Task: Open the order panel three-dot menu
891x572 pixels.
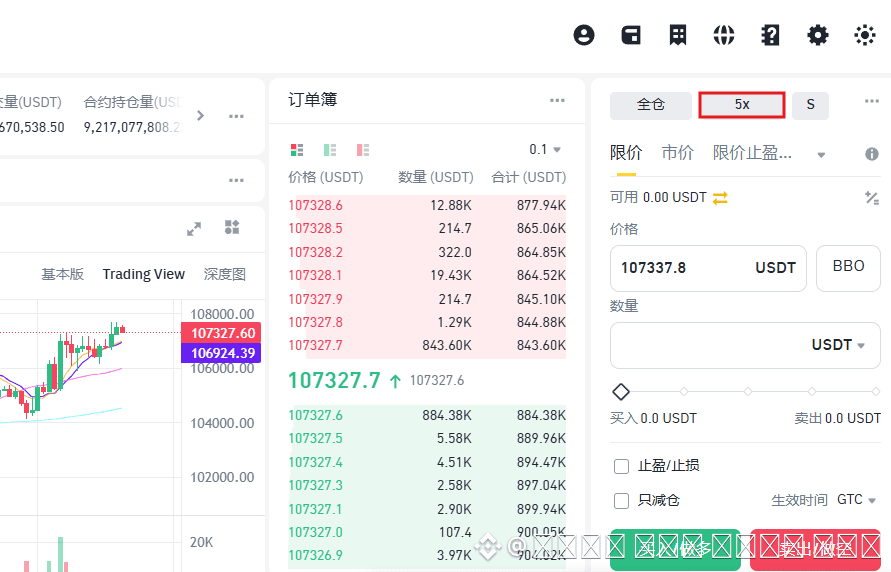Action: point(872,101)
